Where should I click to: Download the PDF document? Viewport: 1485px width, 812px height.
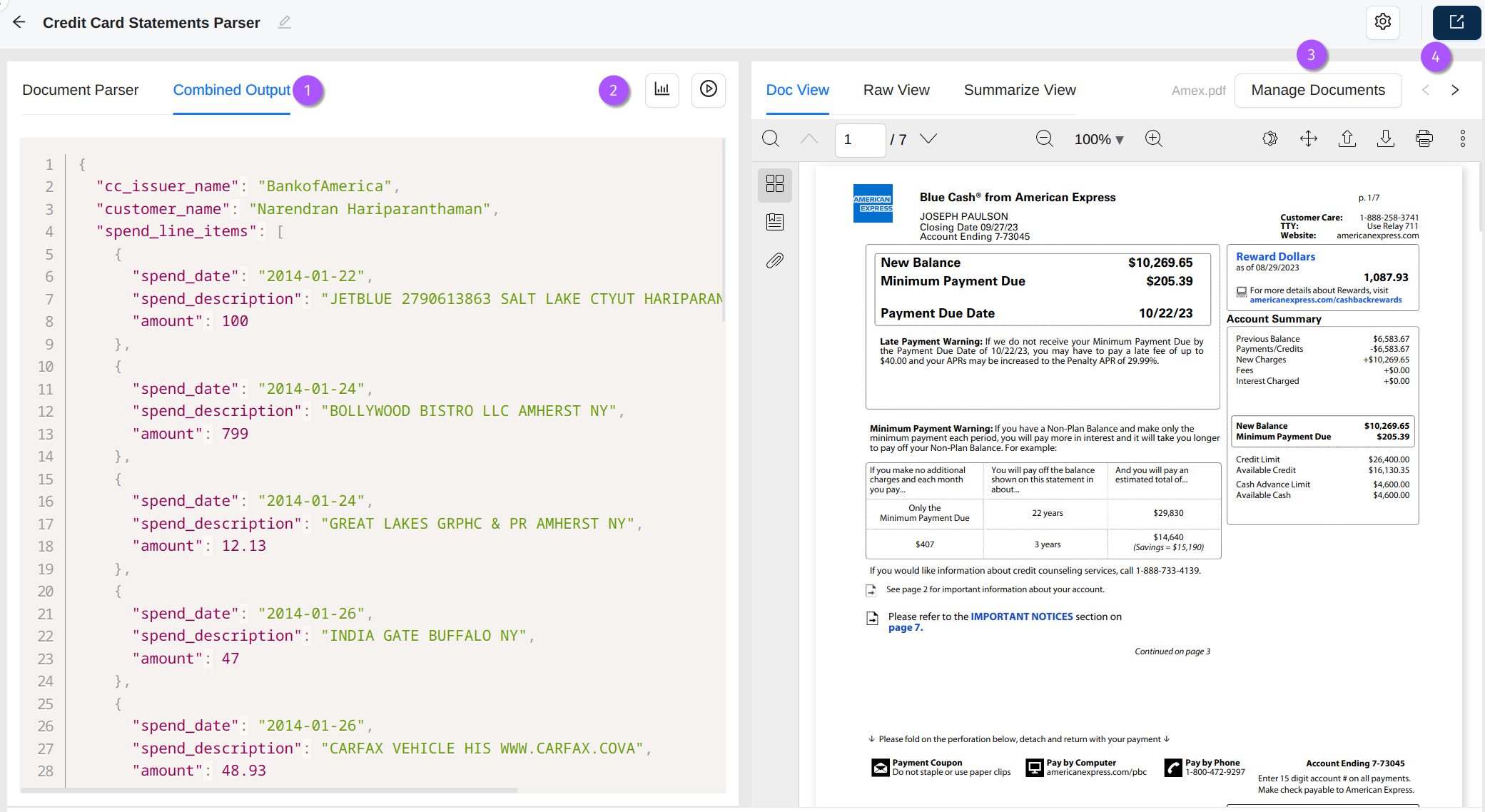[1386, 138]
